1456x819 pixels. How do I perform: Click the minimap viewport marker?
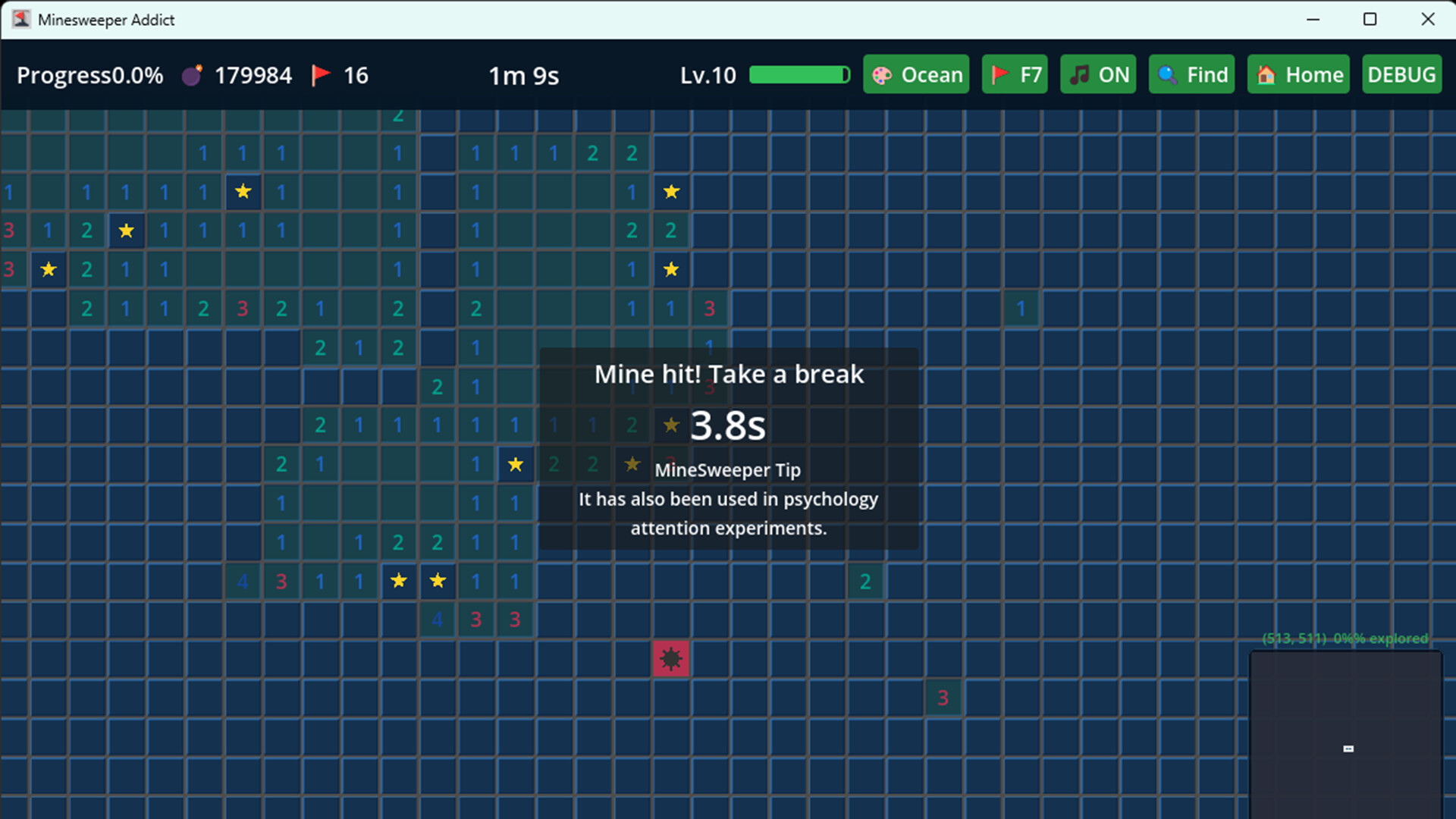coord(1348,748)
